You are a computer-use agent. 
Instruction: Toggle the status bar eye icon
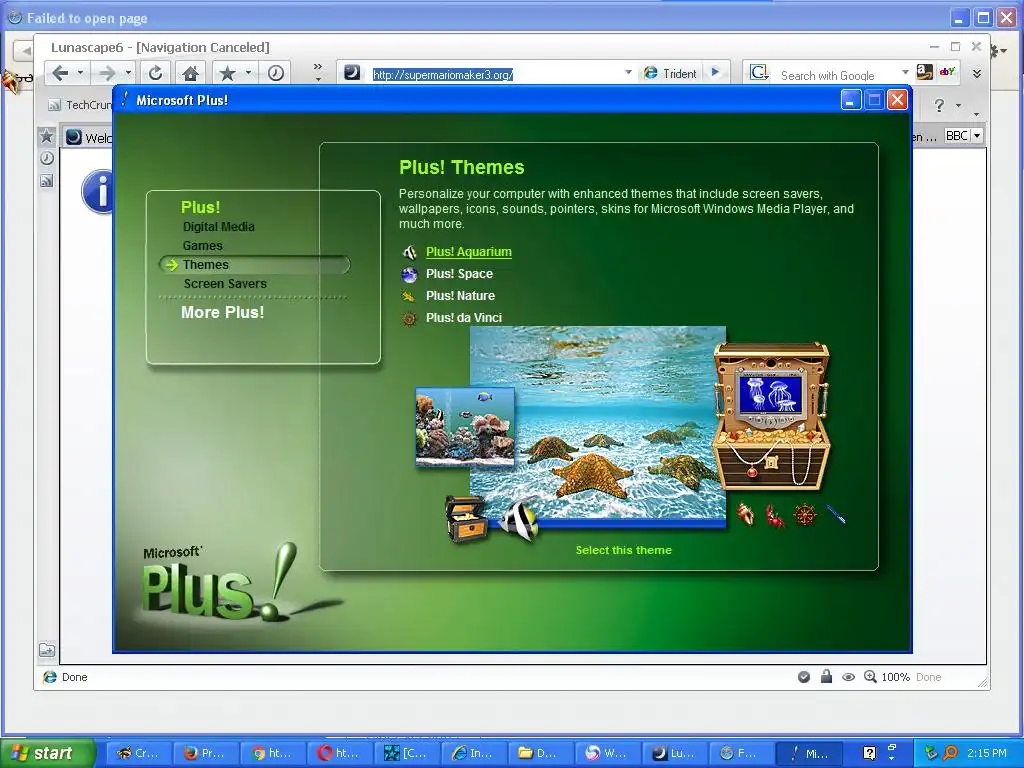[848, 677]
